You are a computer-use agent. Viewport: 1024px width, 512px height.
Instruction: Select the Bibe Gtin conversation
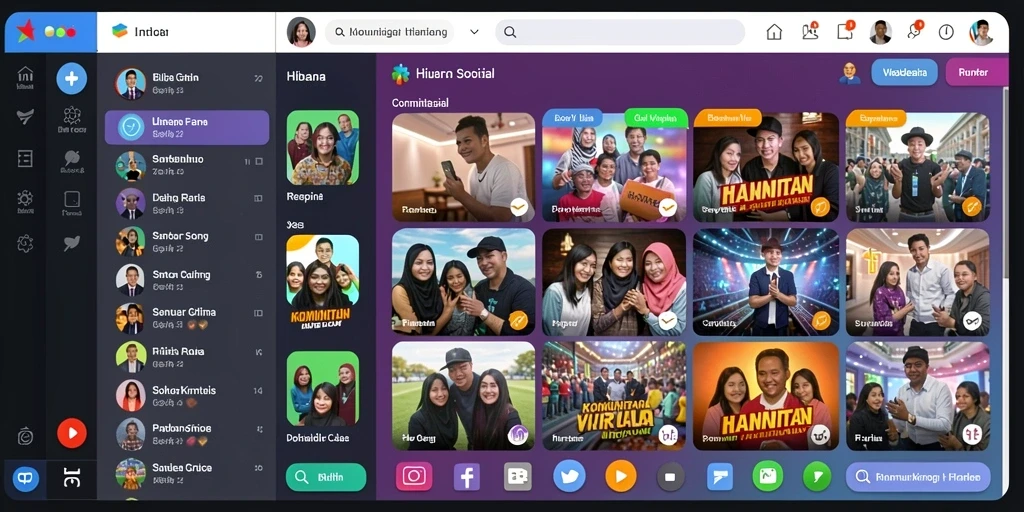187,84
